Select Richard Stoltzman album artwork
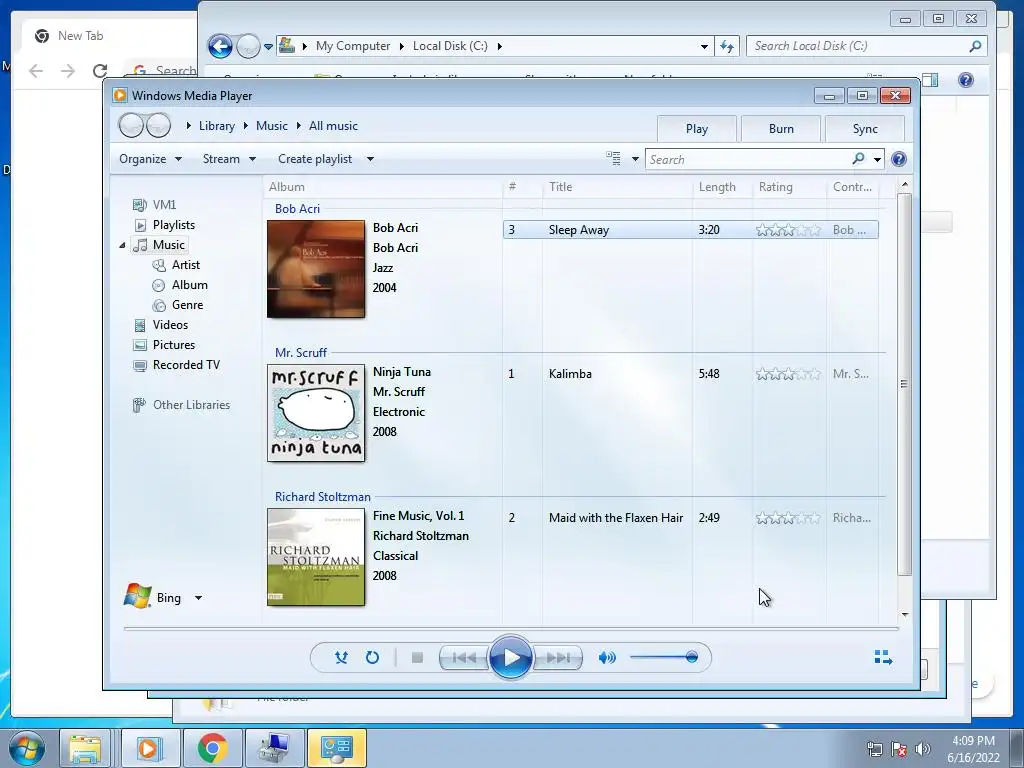1024x768 pixels. pos(316,557)
